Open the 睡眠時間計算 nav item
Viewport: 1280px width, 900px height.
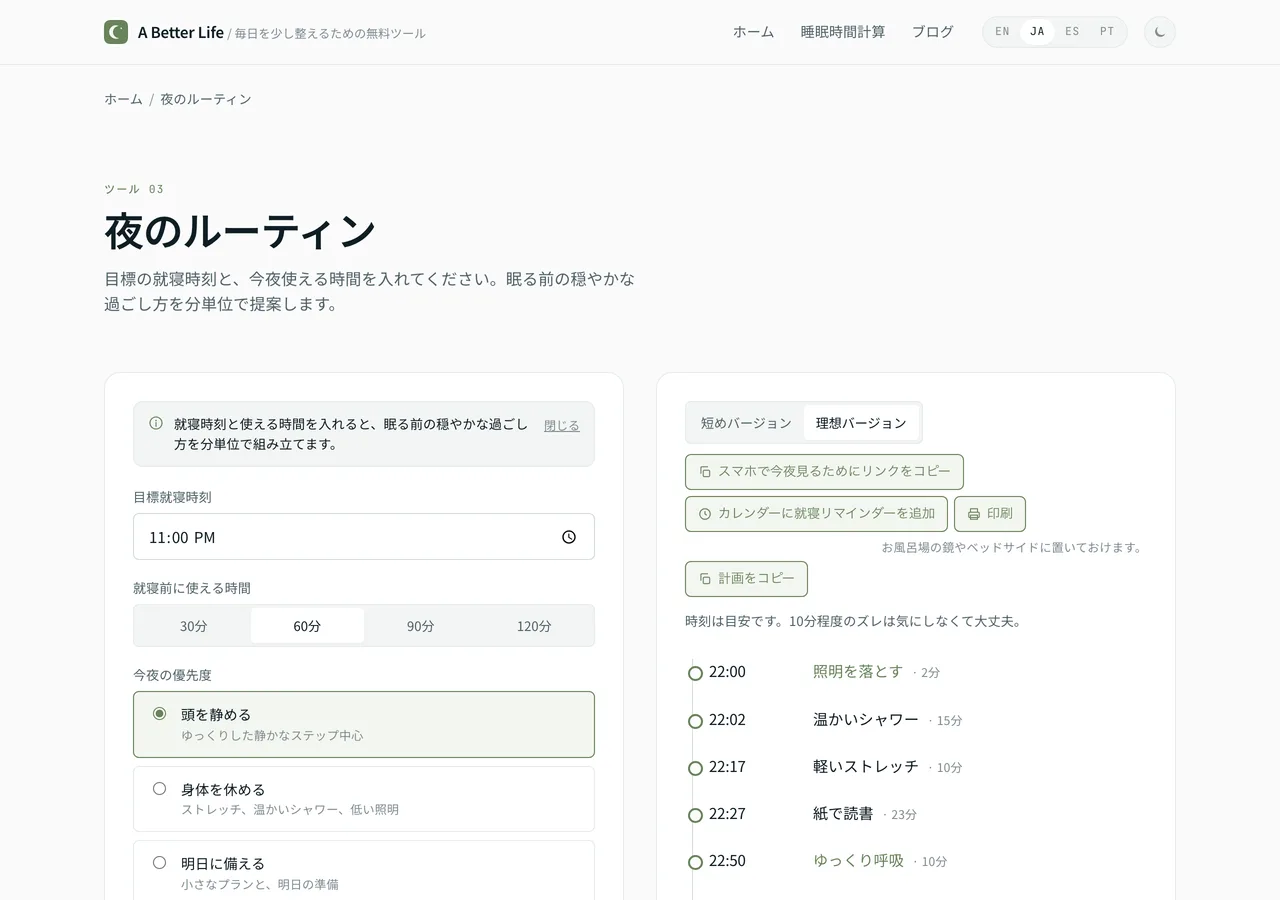[x=843, y=32]
